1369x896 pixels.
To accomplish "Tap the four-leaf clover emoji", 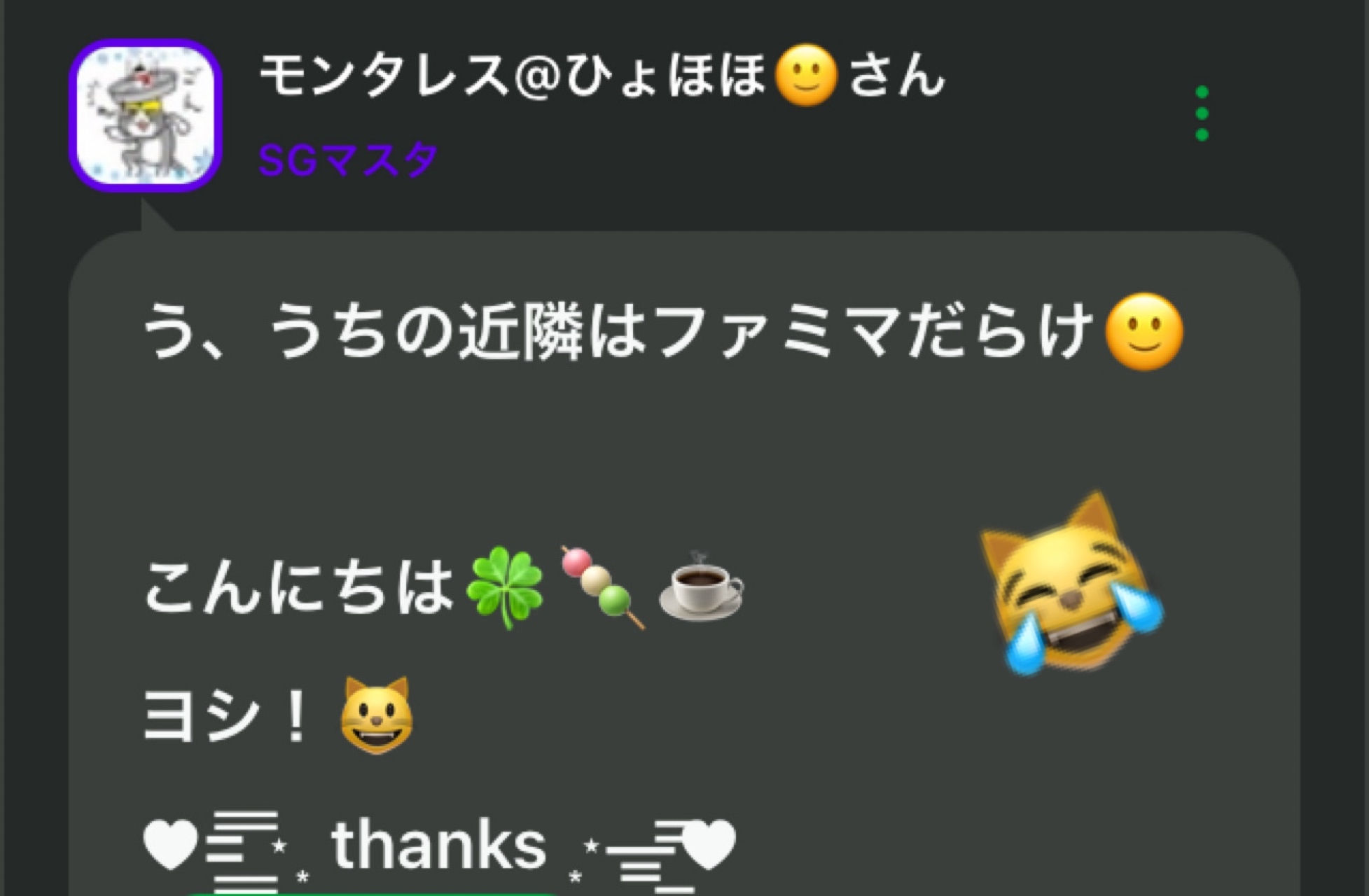I will [506, 587].
